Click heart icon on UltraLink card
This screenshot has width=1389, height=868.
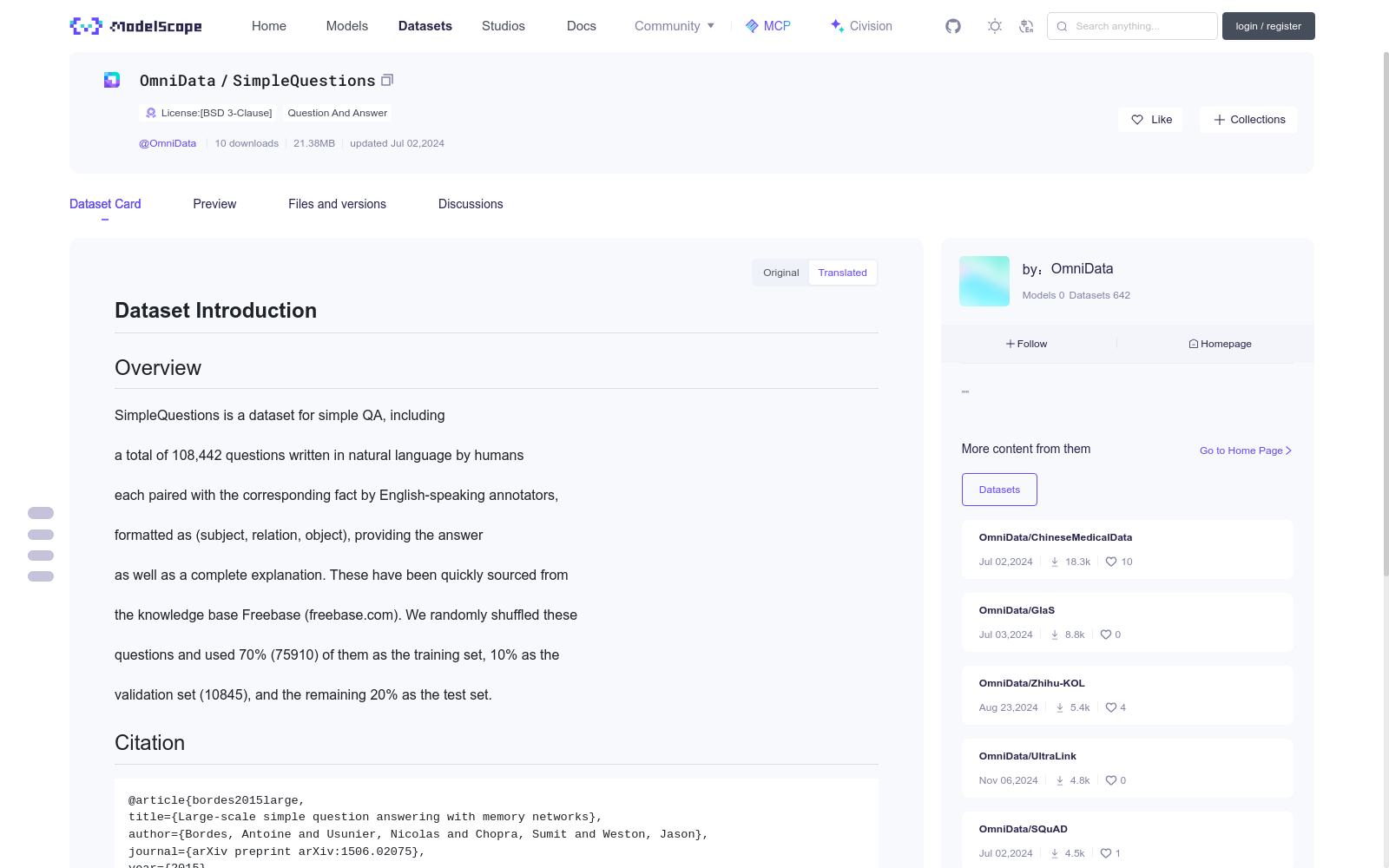point(1111,780)
